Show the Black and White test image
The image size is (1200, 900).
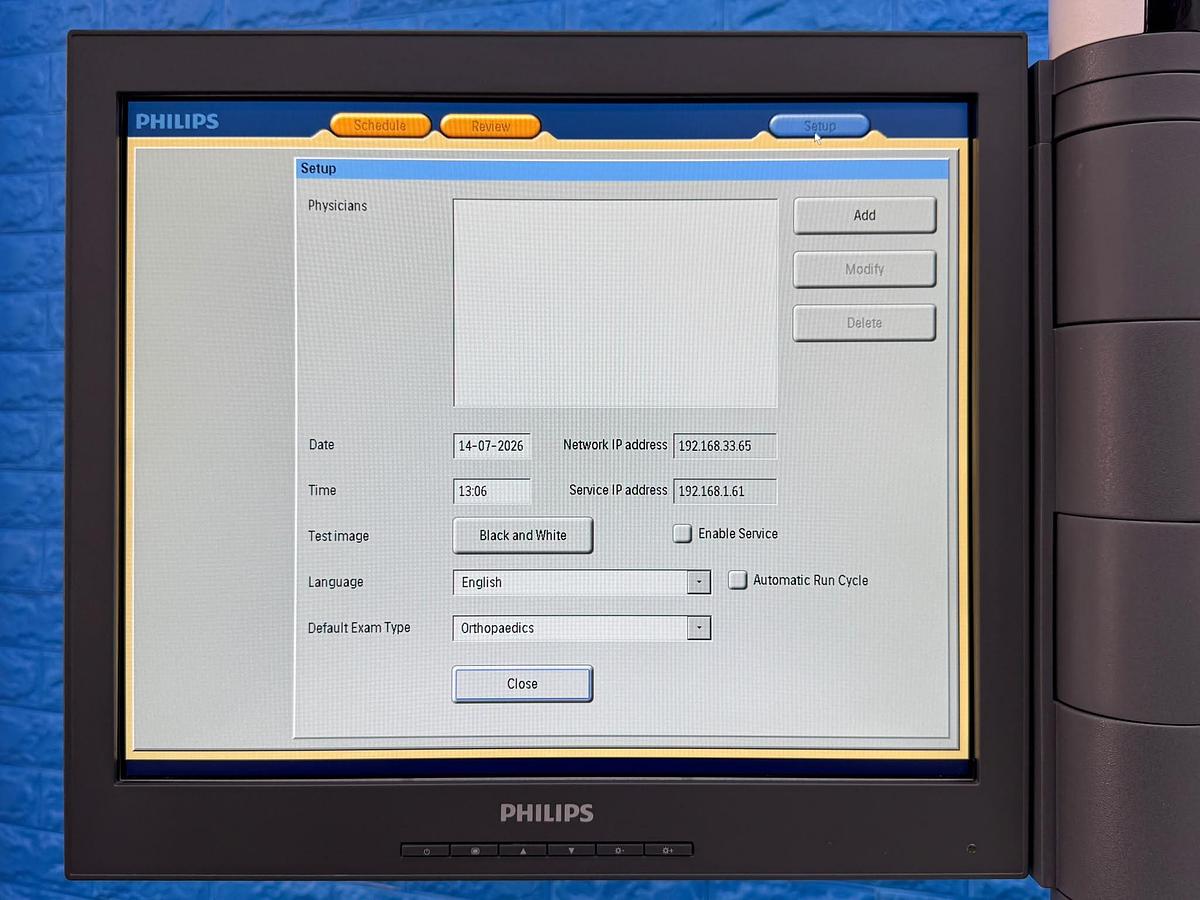[x=523, y=535]
